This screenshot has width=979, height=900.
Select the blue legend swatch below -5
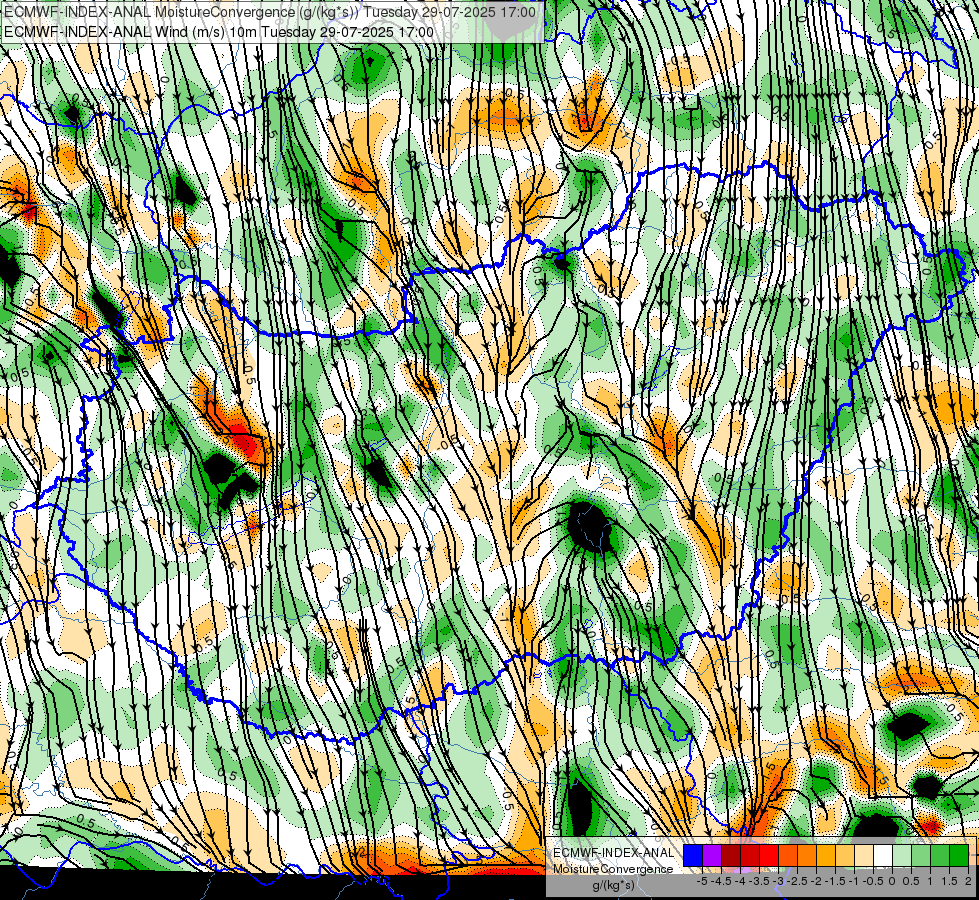pos(693,855)
